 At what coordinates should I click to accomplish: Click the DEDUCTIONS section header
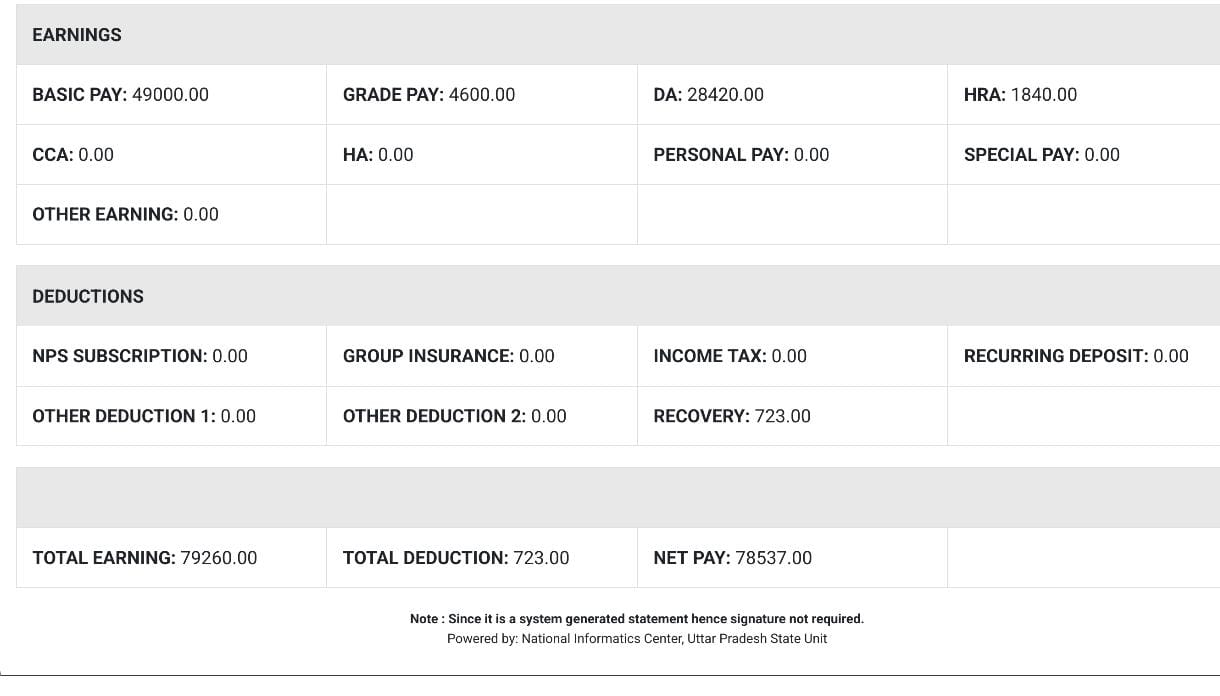click(88, 297)
